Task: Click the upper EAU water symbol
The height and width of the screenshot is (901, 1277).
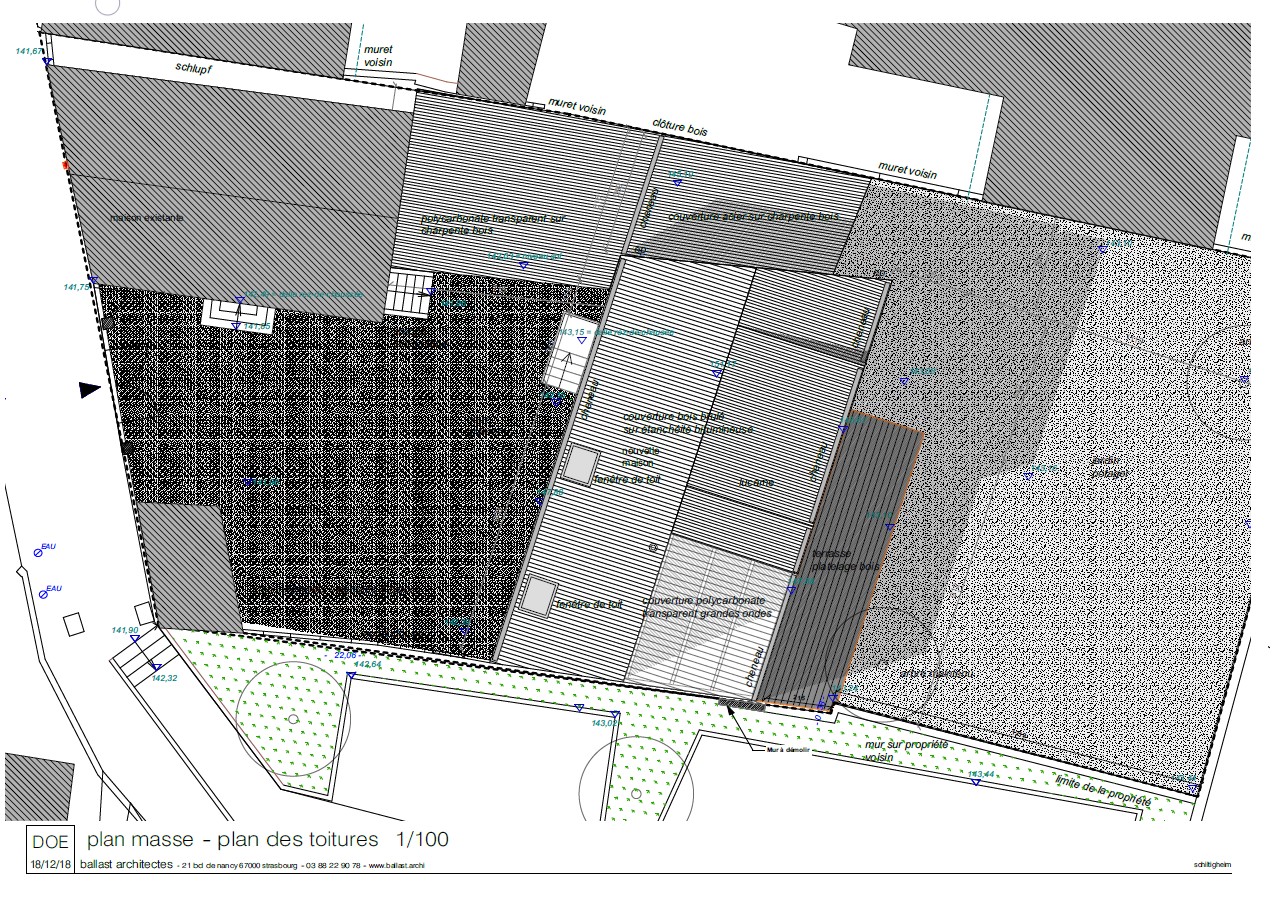Action: (40, 551)
